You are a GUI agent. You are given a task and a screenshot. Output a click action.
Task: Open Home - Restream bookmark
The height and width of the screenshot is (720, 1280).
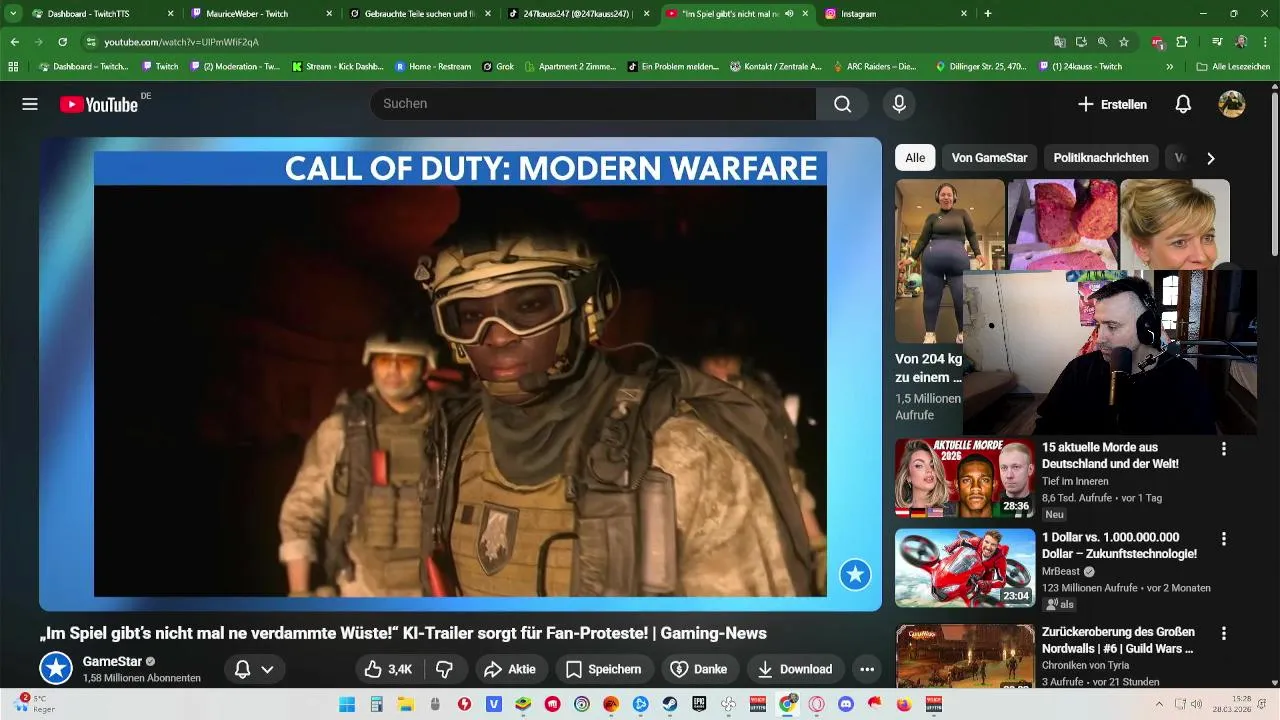(x=432, y=67)
